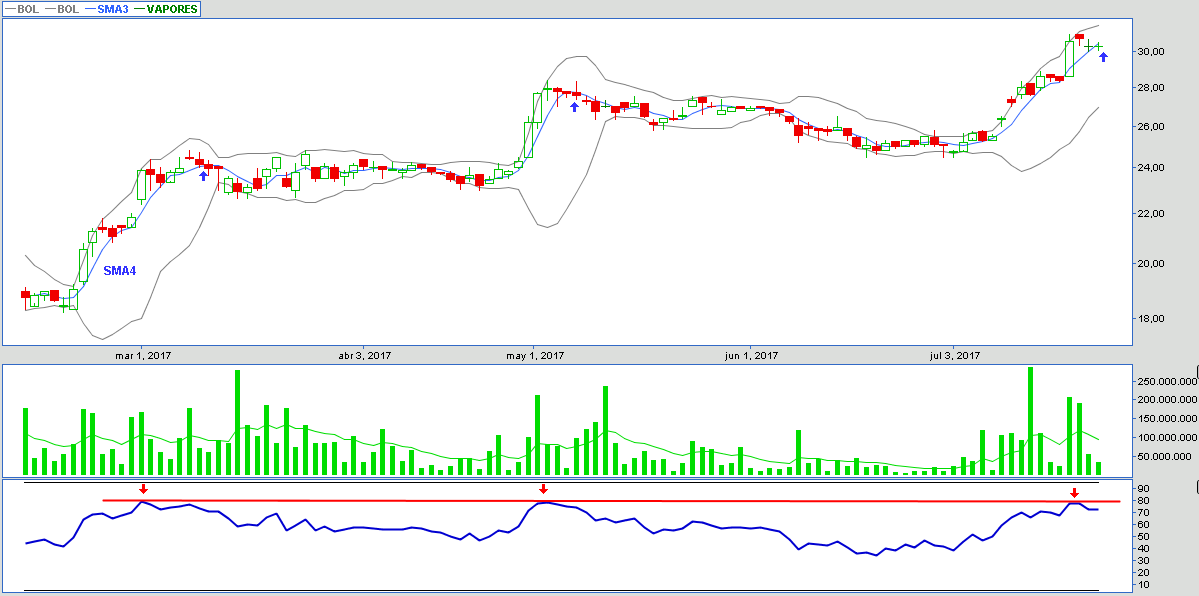Click the 20,00 price axis label

pyautogui.click(x=1151, y=263)
